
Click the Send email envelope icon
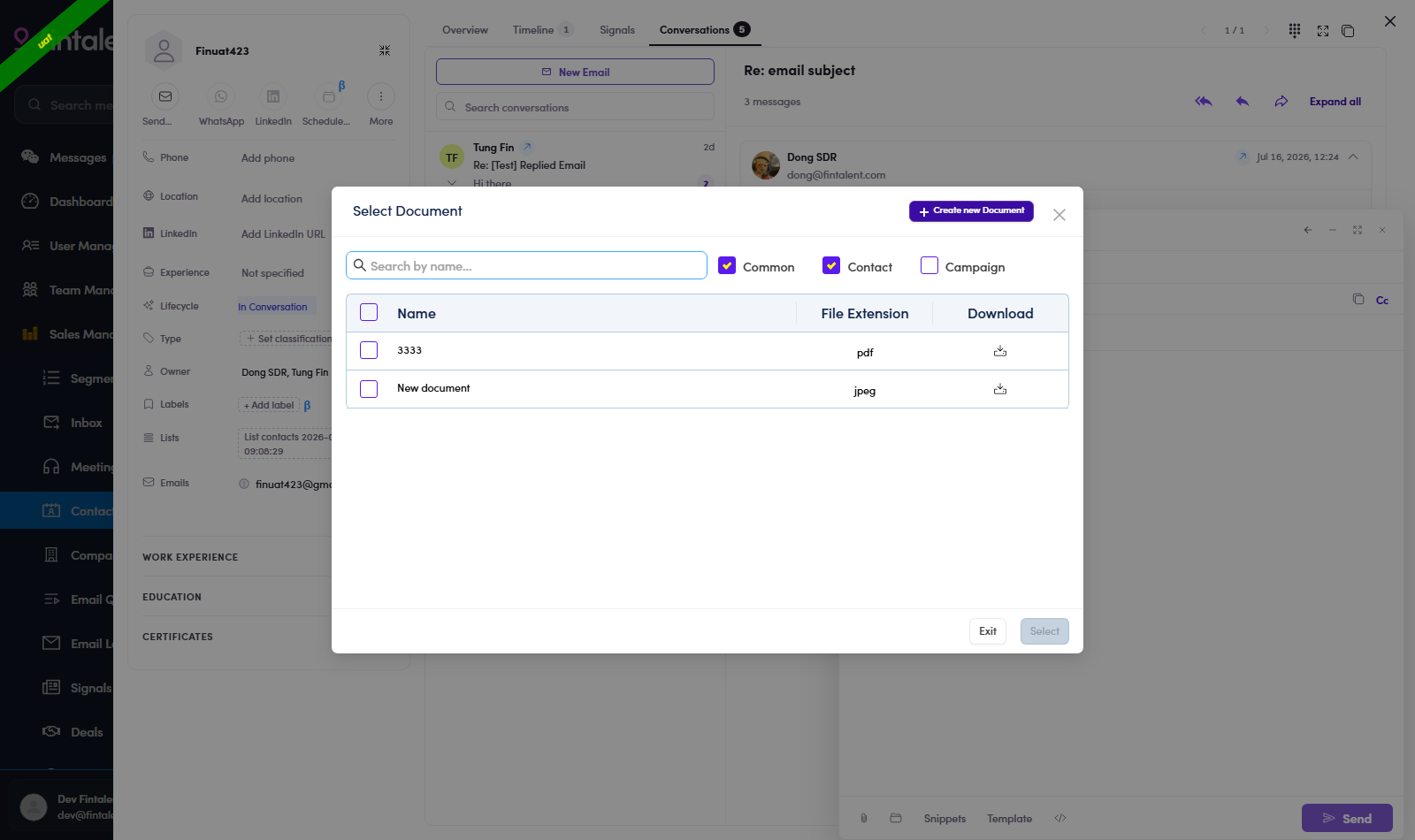pos(165,96)
